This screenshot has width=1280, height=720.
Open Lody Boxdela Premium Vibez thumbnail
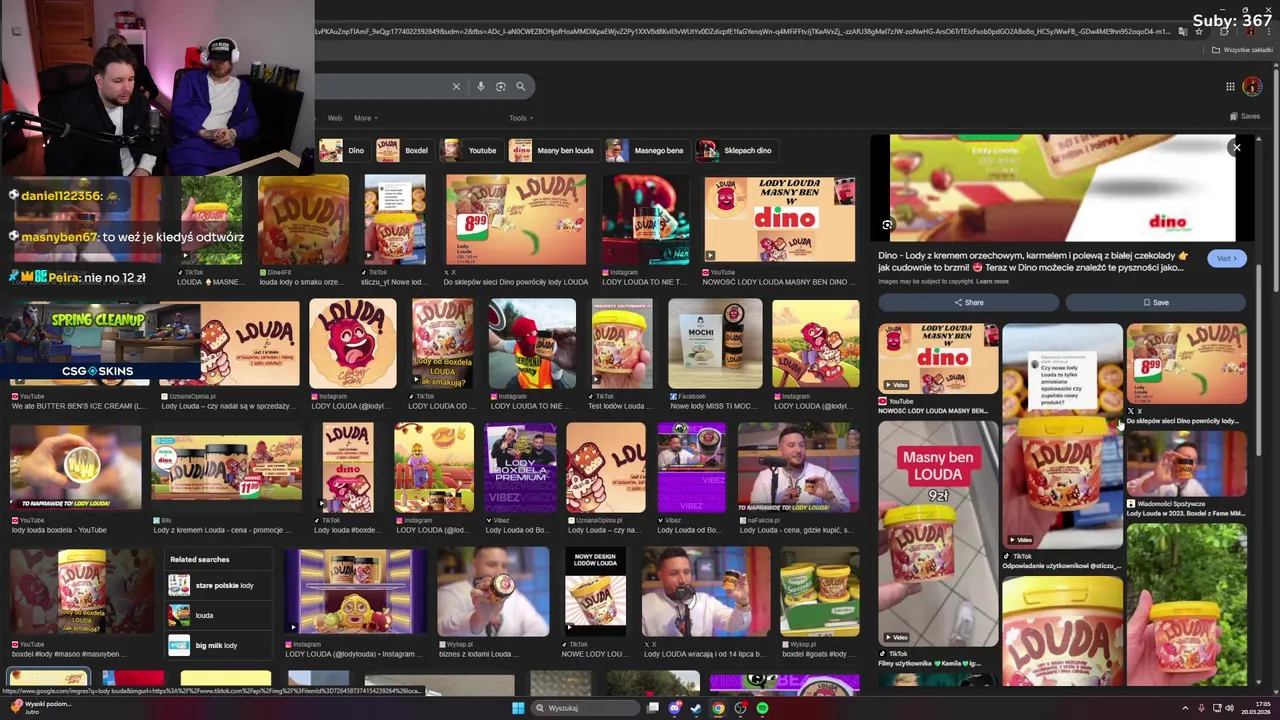(x=520, y=467)
